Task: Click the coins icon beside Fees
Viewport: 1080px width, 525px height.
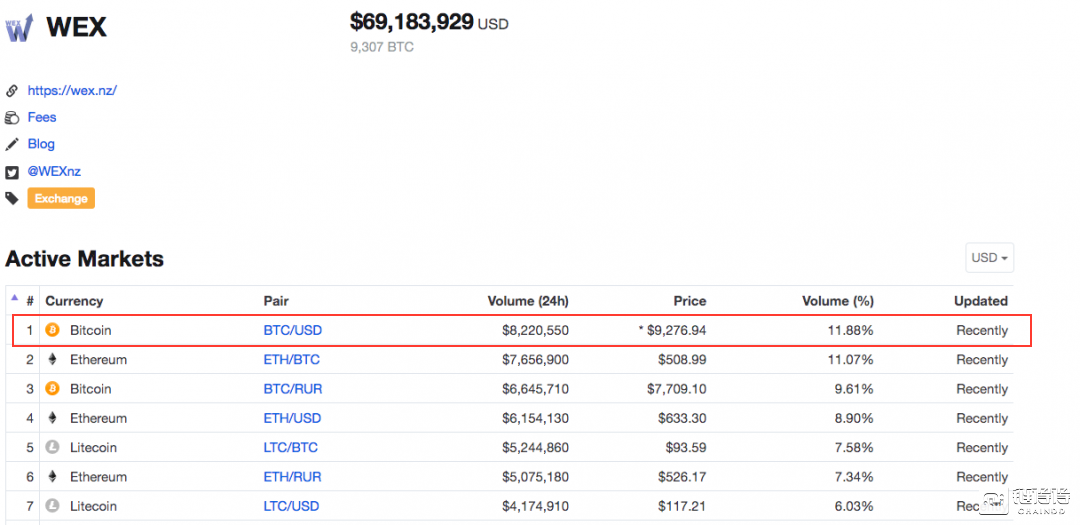Action: pos(11,118)
